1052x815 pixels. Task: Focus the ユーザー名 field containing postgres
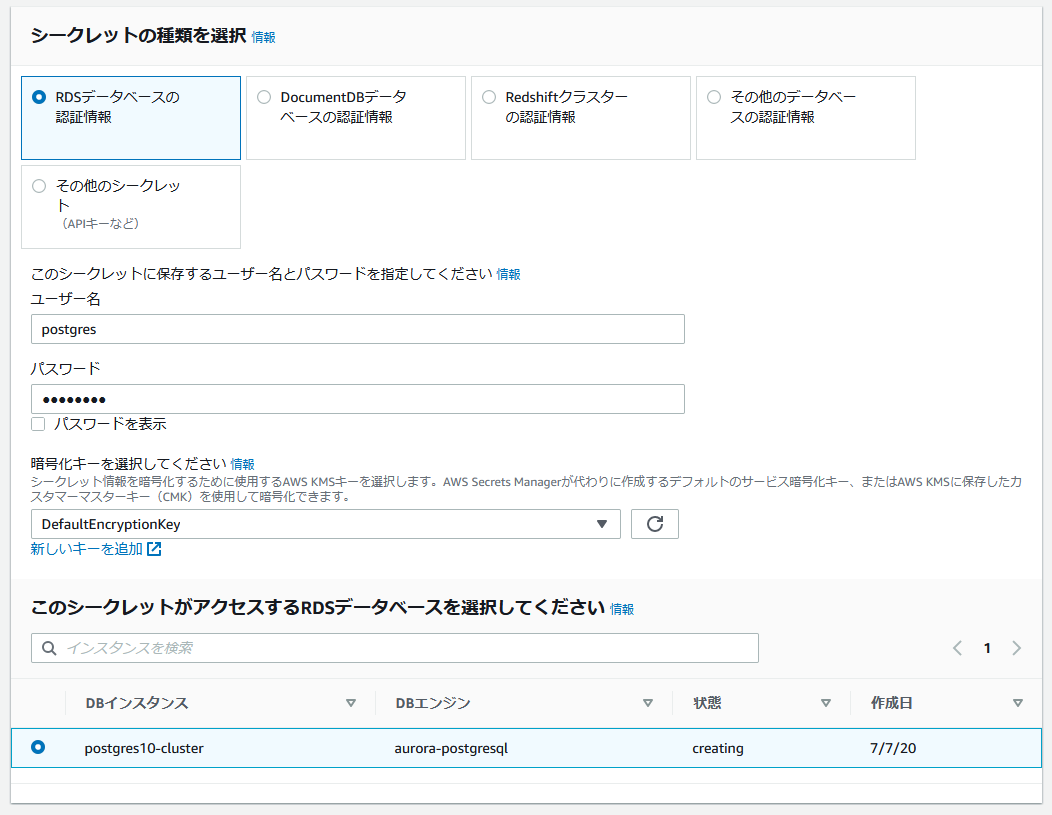(358, 329)
